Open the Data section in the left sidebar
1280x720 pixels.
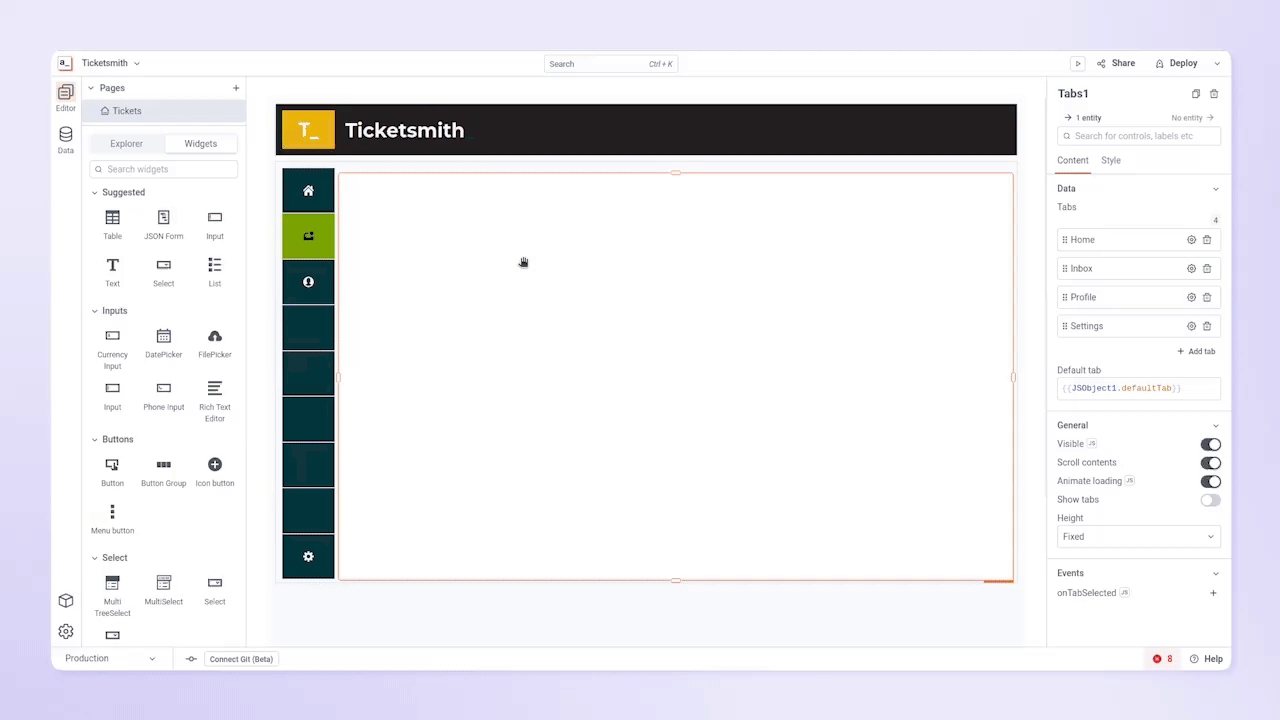click(x=65, y=139)
